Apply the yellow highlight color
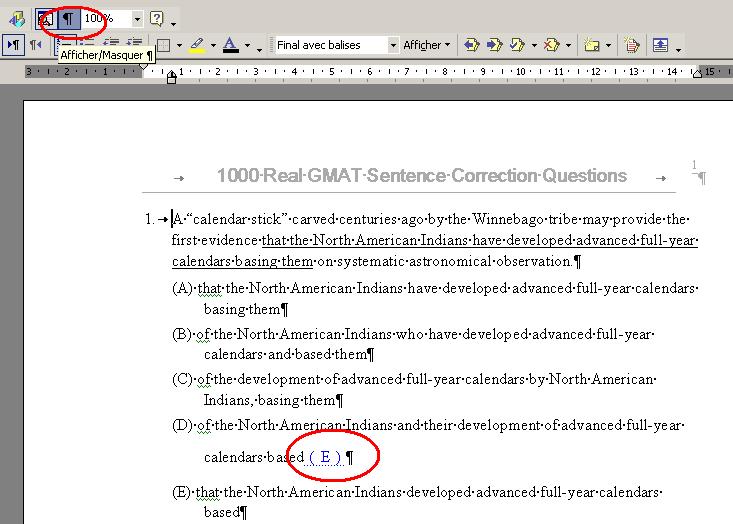 196,45
